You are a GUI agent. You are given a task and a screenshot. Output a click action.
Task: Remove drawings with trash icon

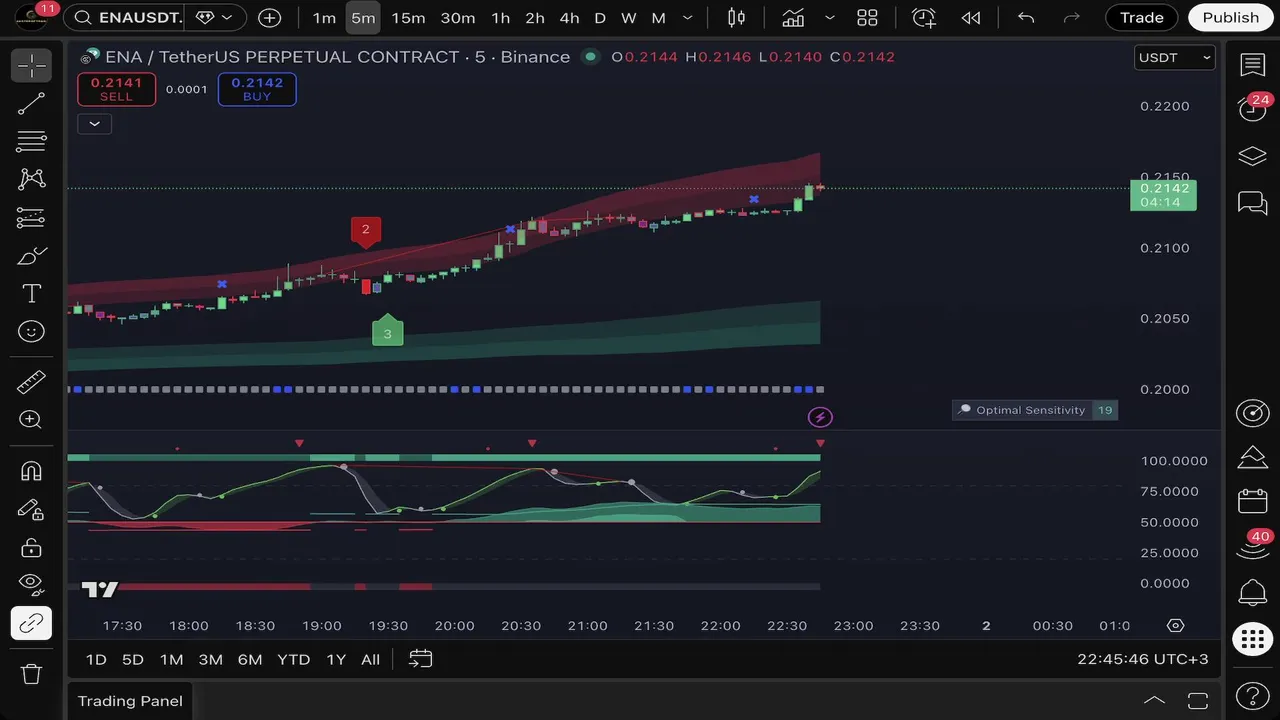click(31, 673)
